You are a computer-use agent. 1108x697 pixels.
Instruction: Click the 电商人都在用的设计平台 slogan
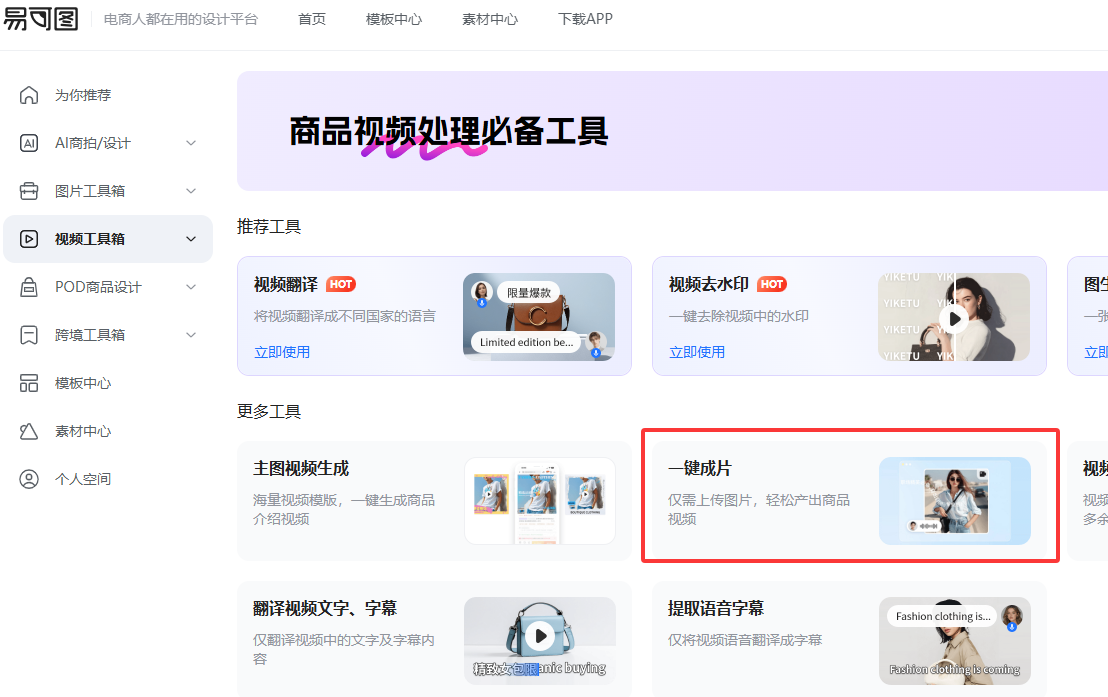[x=181, y=19]
